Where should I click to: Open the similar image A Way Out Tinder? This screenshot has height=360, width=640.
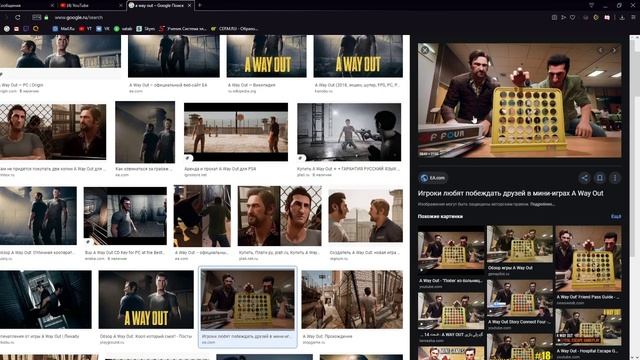(x=451, y=251)
